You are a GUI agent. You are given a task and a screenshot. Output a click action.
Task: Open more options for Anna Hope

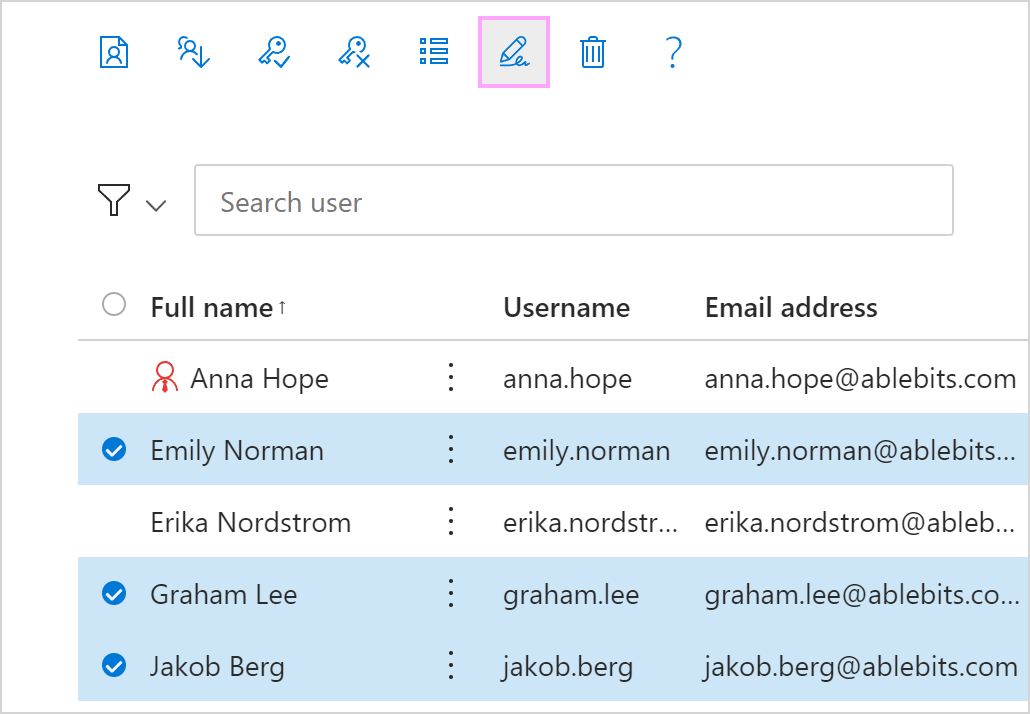(x=451, y=377)
